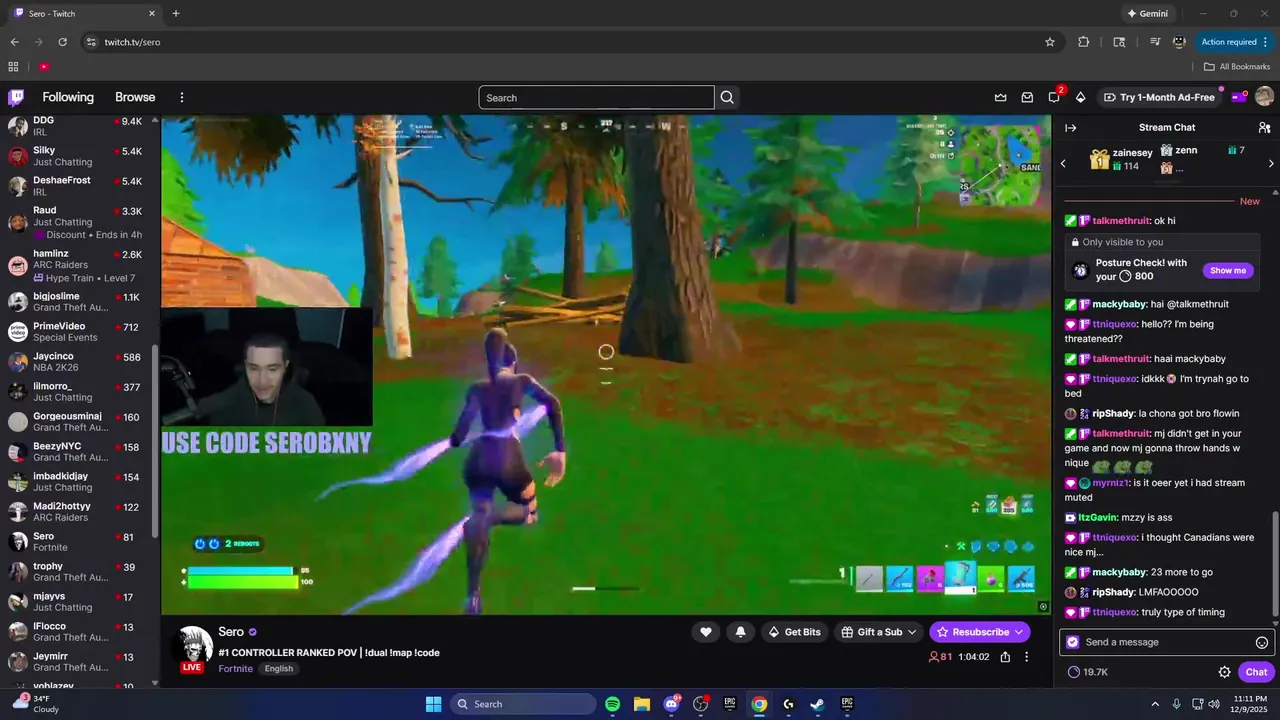Click the Get Bits button under the stream

click(x=794, y=632)
